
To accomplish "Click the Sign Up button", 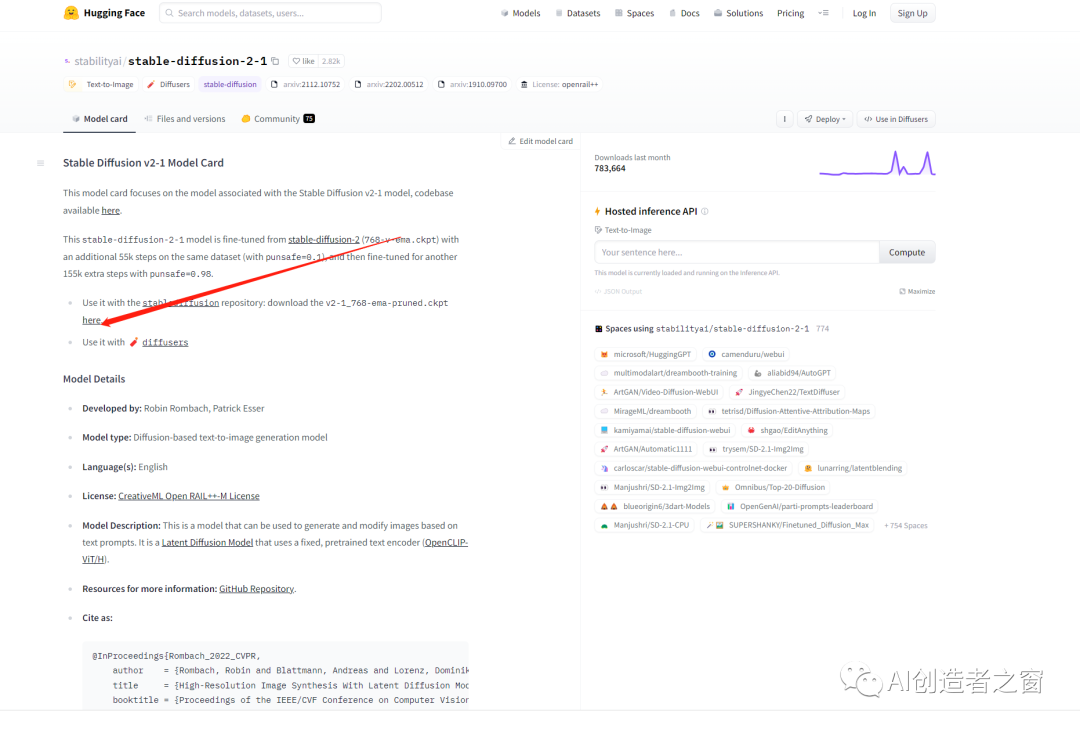I will click(912, 13).
